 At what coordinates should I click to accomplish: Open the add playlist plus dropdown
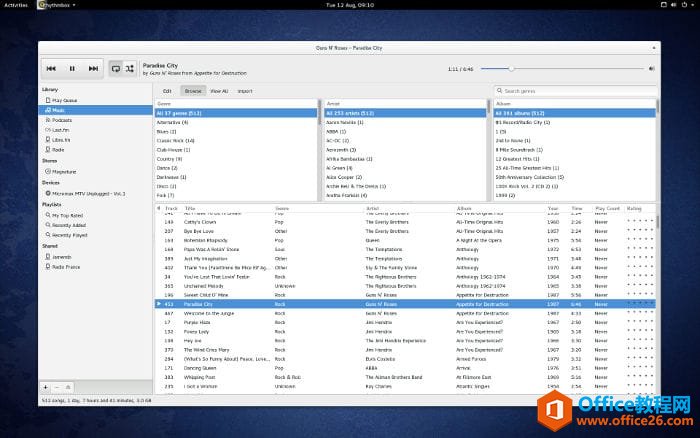46,386
